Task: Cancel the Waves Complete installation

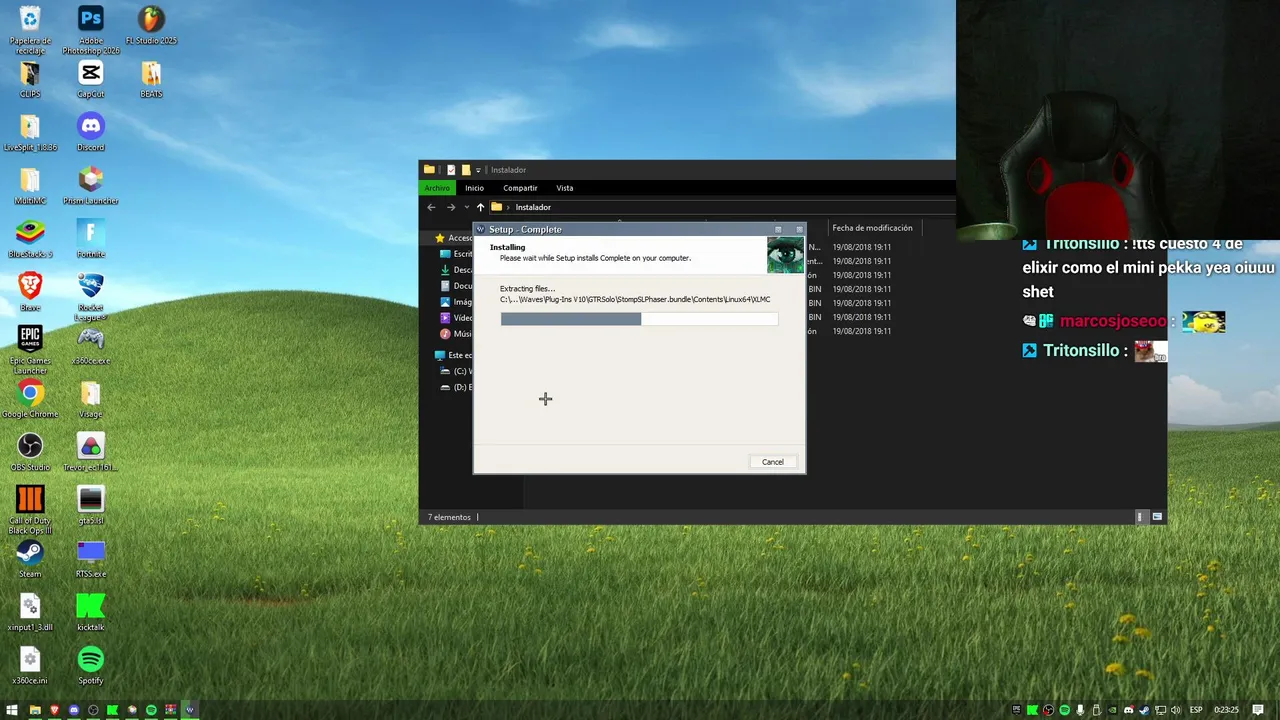Action: tap(773, 462)
